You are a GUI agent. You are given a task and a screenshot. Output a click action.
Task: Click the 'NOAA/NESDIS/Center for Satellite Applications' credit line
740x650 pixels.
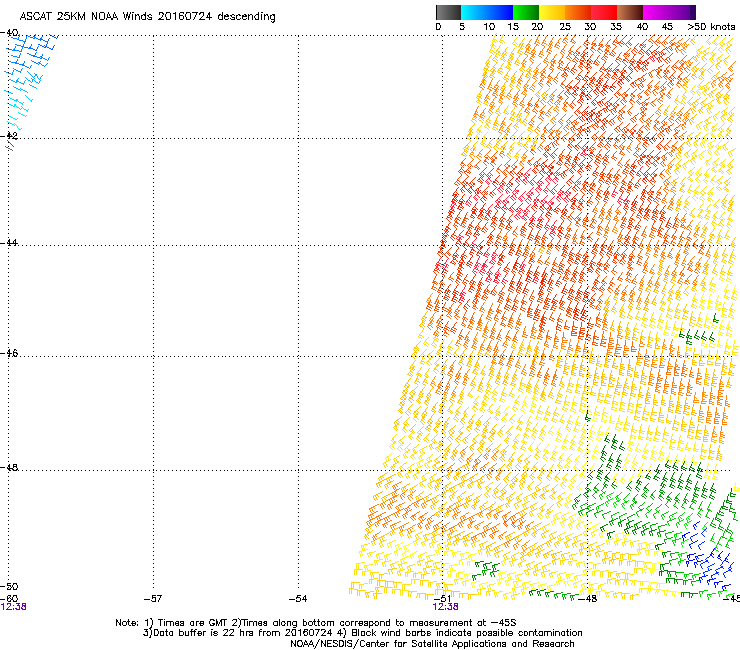tap(432, 644)
